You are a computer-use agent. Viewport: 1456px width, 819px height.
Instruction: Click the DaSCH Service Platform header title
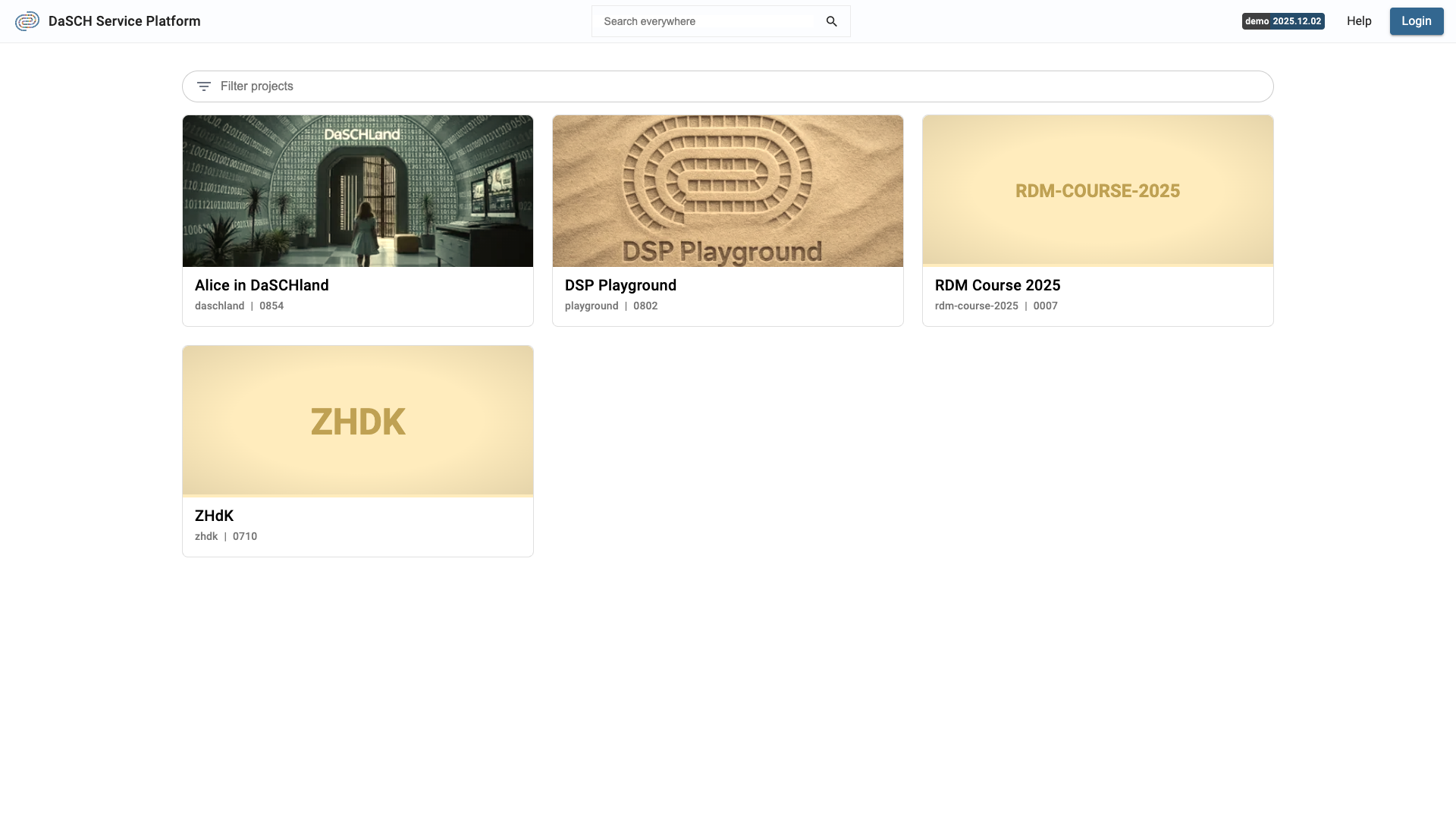click(124, 21)
